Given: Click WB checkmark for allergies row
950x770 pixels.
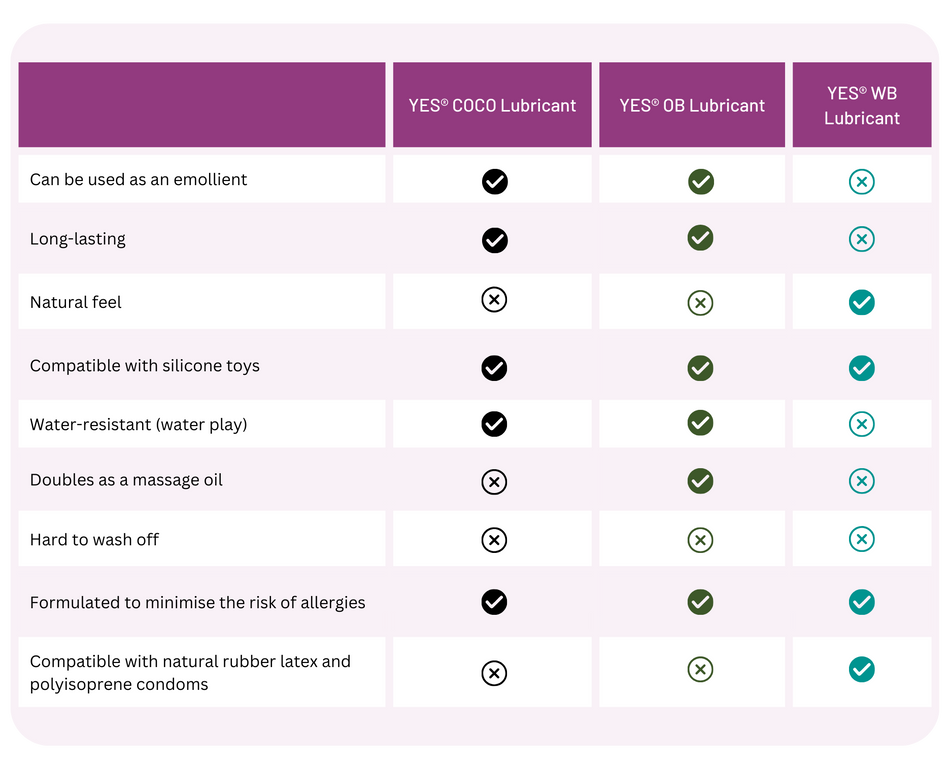Looking at the screenshot, I should click(x=861, y=602).
